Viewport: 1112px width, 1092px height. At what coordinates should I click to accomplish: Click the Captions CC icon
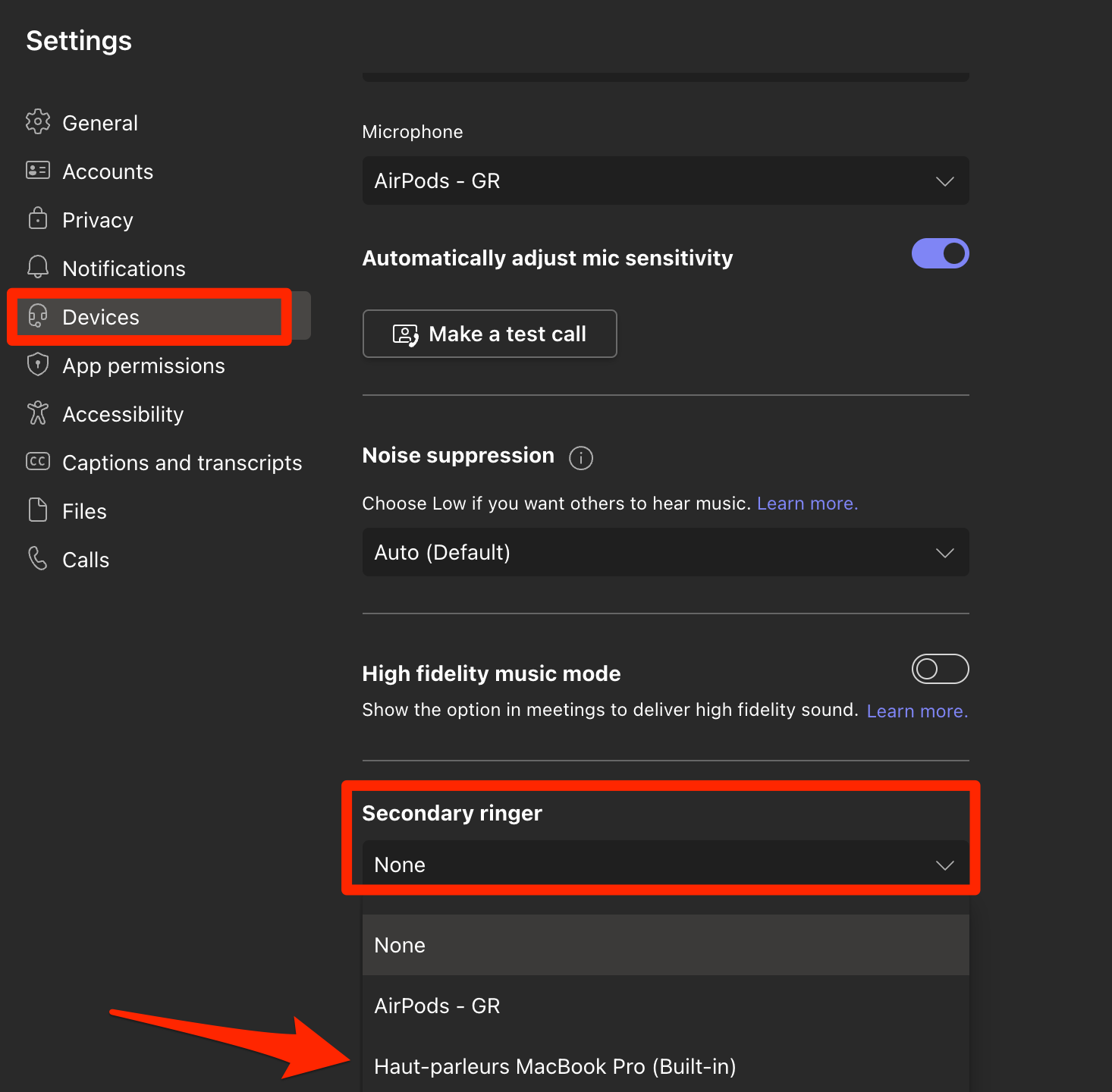coord(37,462)
